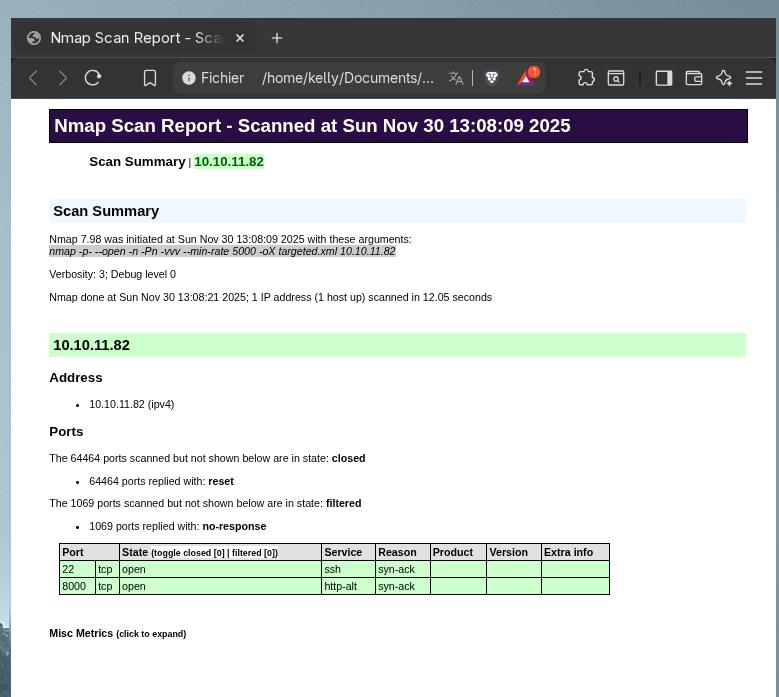Reload the Nmap report page
The height and width of the screenshot is (697, 779).
pyautogui.click(x=93, y=78)
